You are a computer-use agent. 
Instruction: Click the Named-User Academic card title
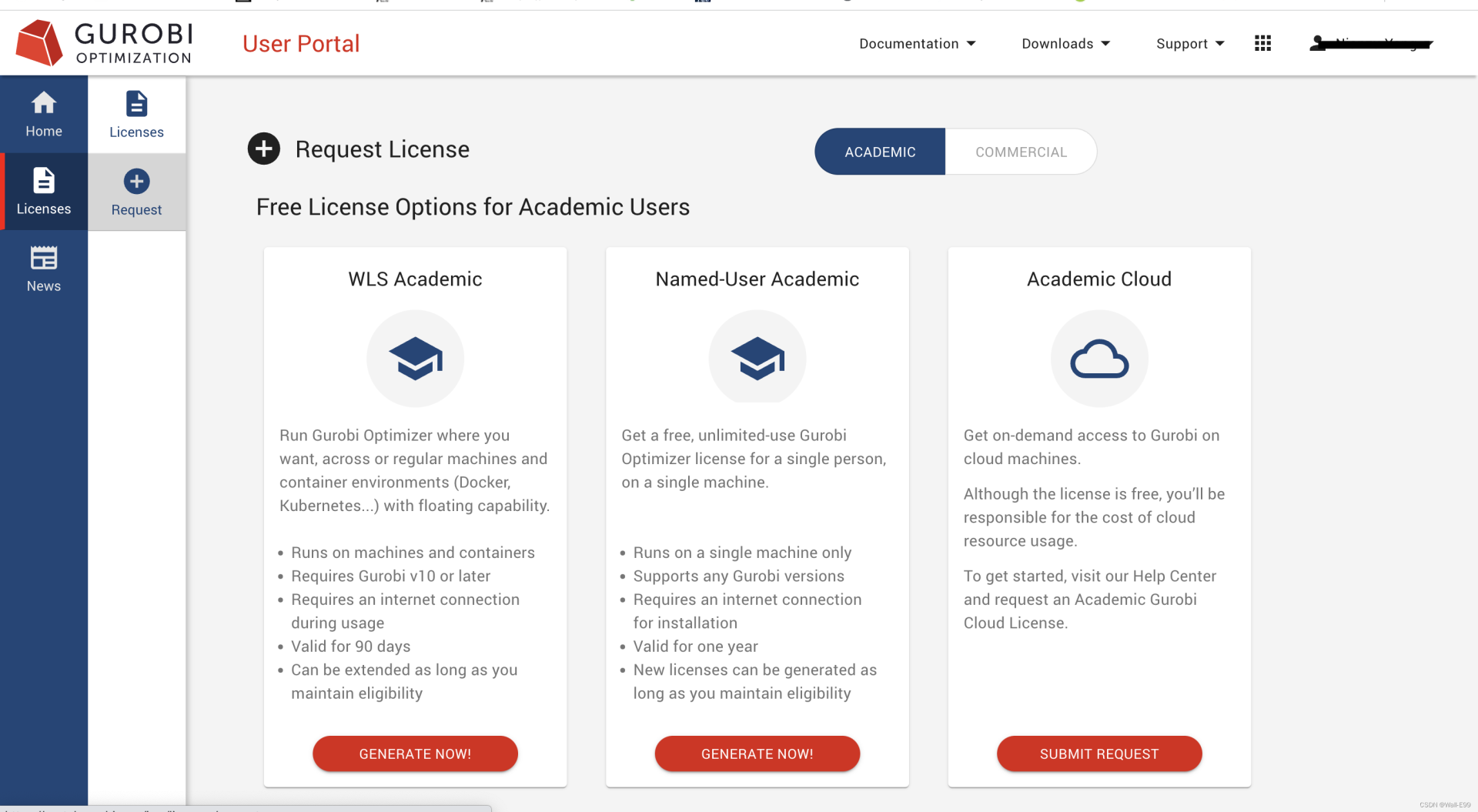click(x=757, y=279)
